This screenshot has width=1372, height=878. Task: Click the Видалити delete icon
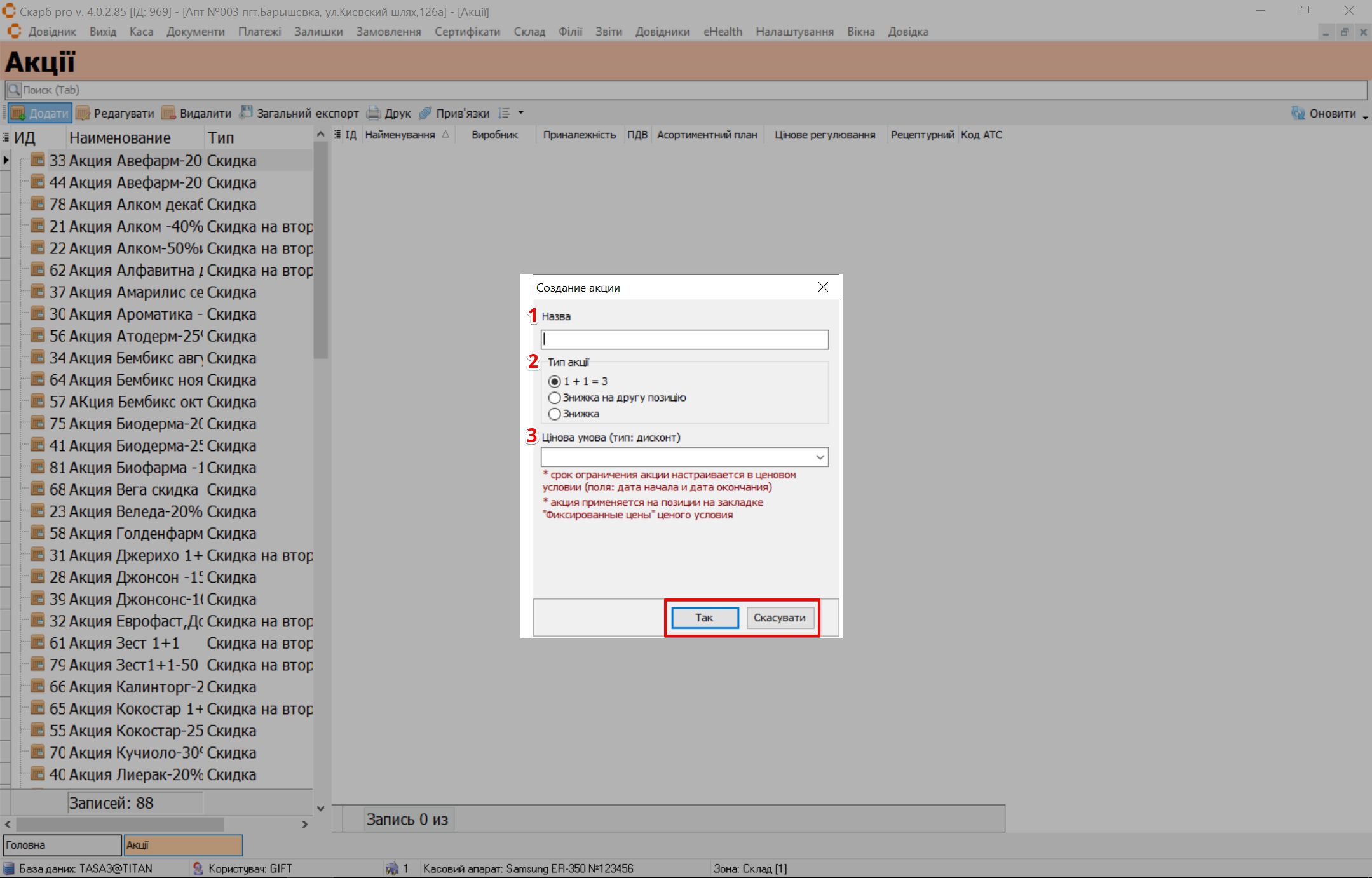click(x=168, y=113)
